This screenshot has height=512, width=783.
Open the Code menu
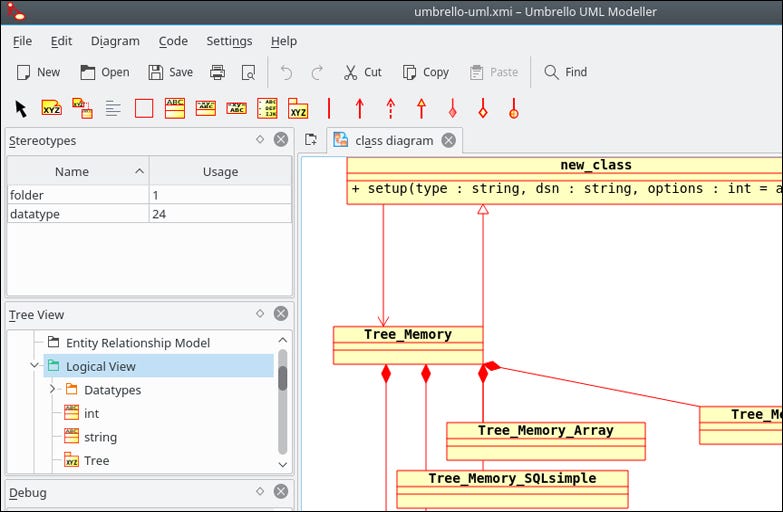pyautogui.click(x=173, y=41)
